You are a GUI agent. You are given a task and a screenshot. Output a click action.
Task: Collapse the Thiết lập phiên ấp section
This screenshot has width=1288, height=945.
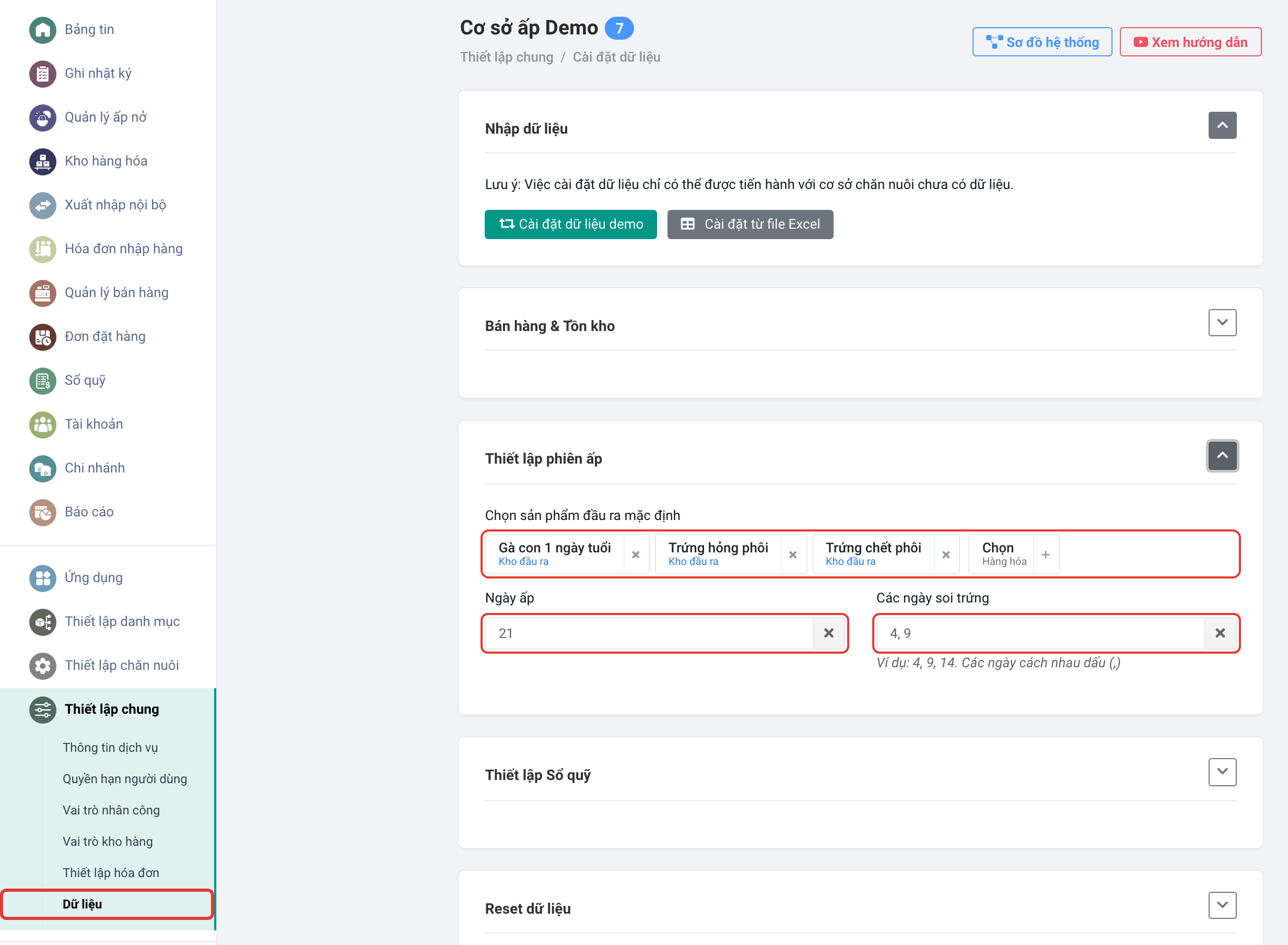click(x=1222, y=455)
